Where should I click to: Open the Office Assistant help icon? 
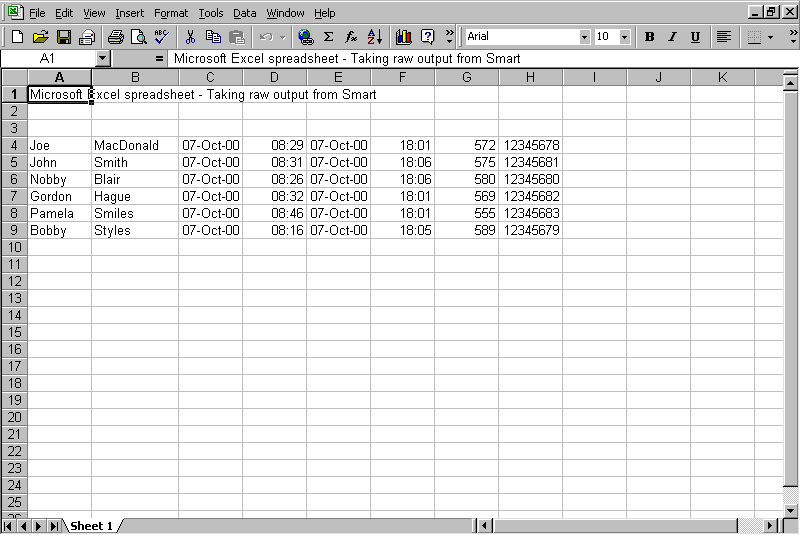coord(427,37)
